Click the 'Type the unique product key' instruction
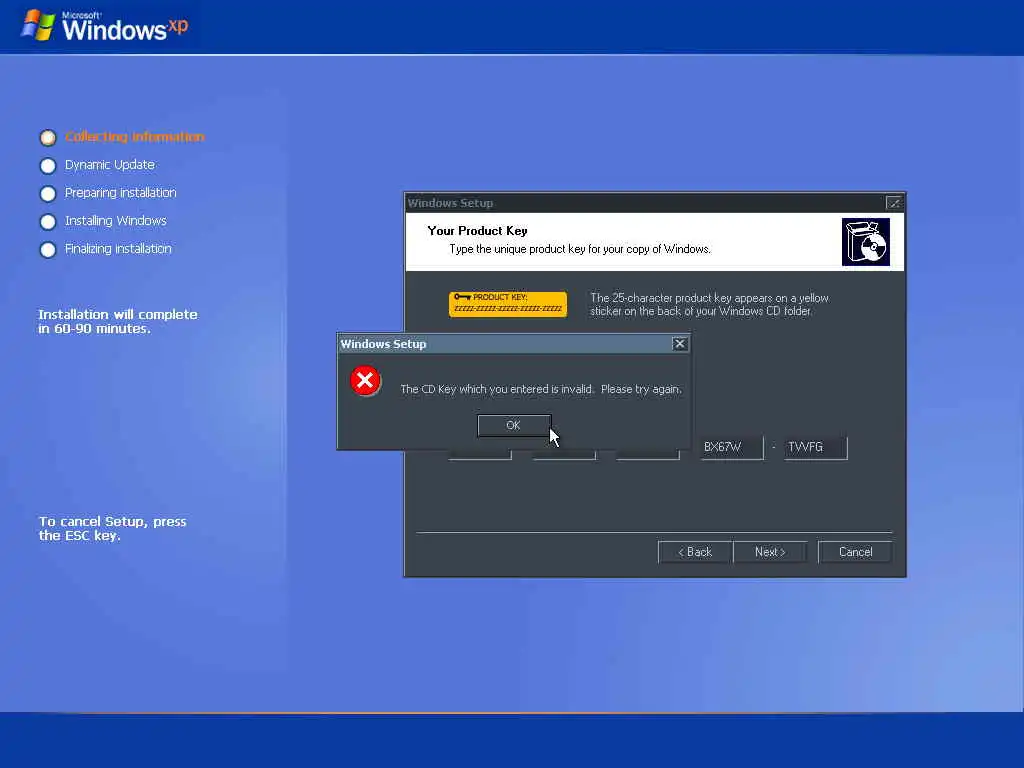The image size is (1024, 768). (580, 249)
